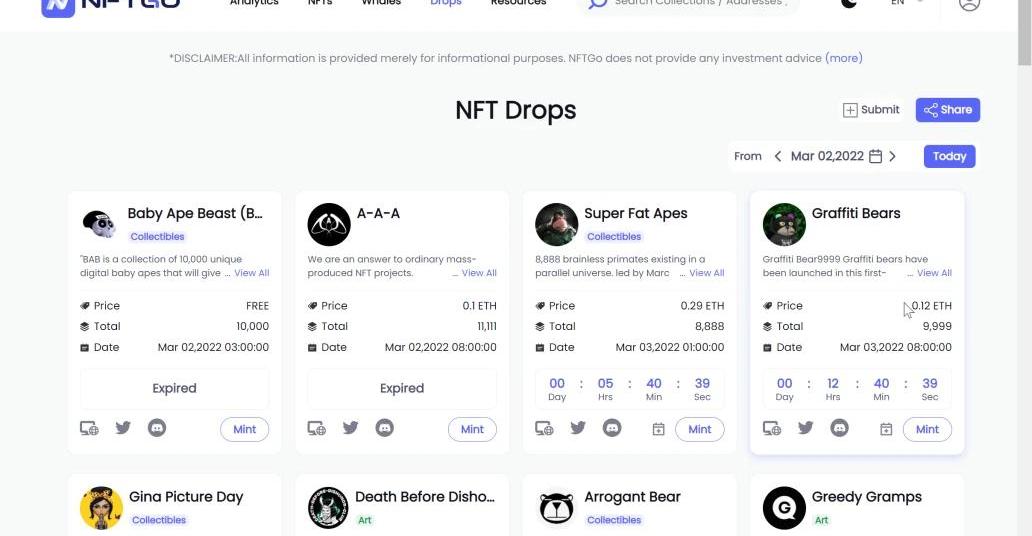This screenshot has width=1032, height=536.
Task: Click Death Before Dishonor avatar
Action: pyautogui.click(x=328, y=508)
